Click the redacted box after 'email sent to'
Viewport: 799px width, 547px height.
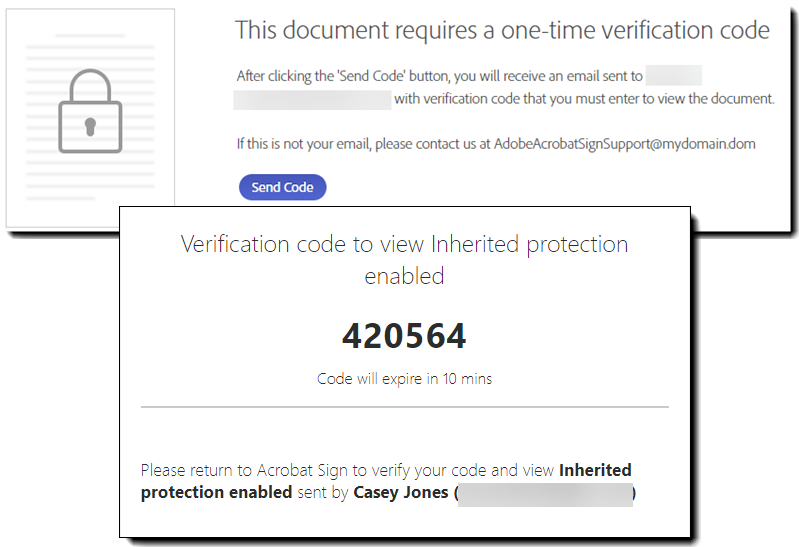pyautogui.click(x=673, y=75)
